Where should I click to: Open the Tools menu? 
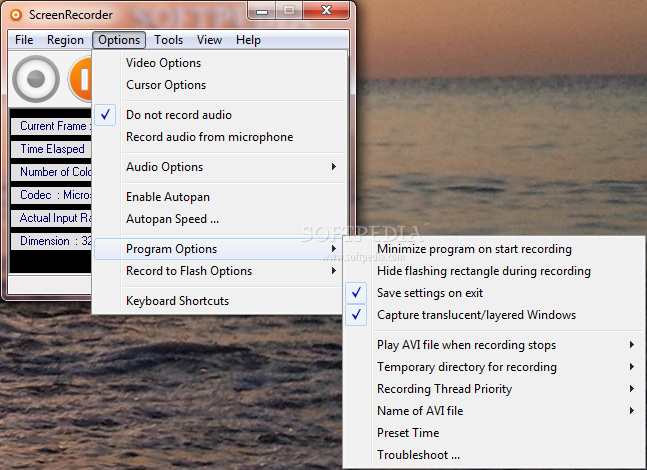pos(168,40)
